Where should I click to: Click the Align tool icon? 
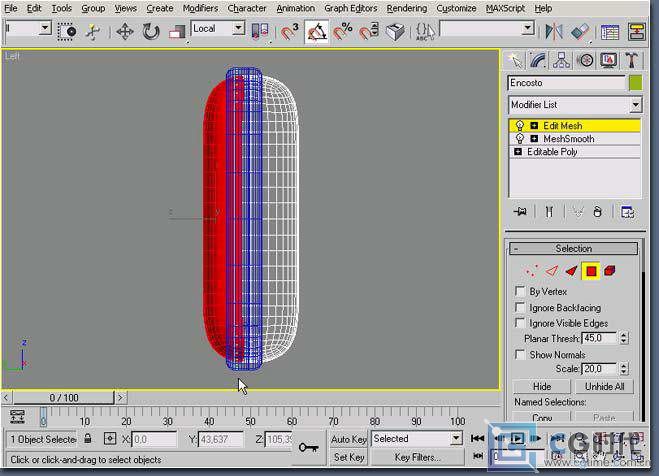580,32
